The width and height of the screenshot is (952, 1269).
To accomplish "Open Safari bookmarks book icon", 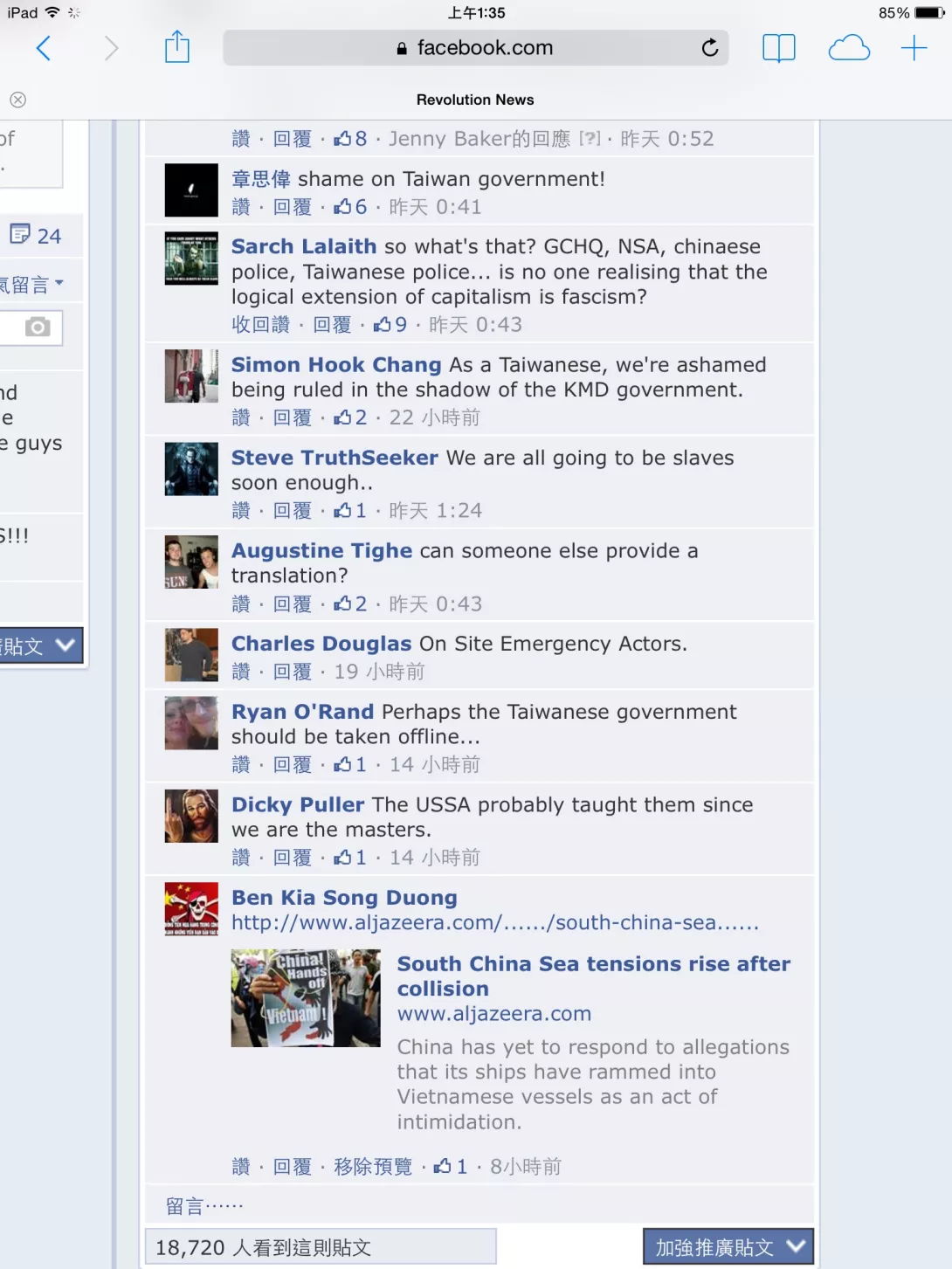I will point(778,48).
